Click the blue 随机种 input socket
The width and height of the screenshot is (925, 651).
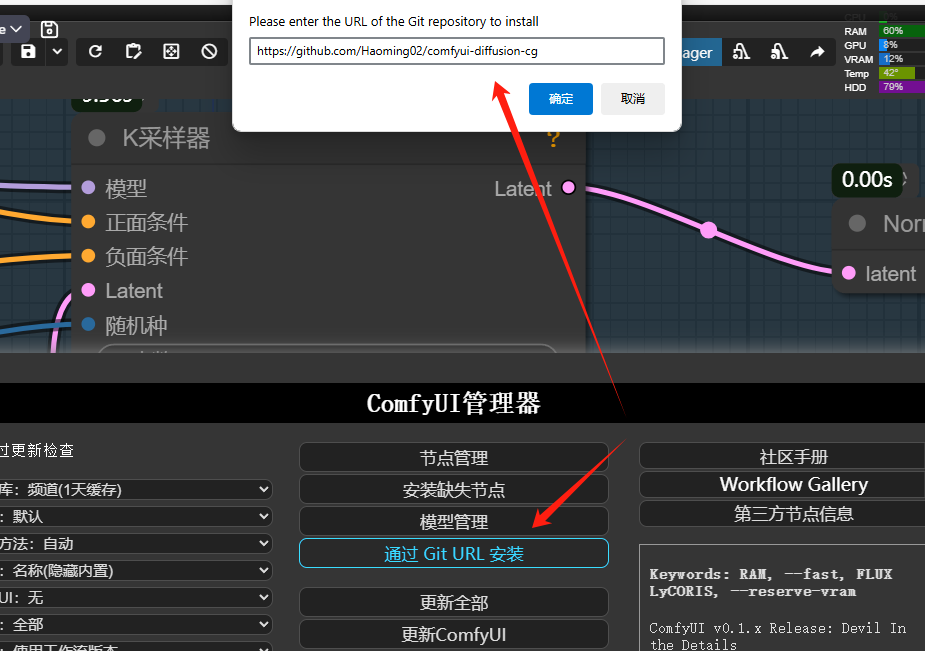pyautogui.click(x=88, y=324)
